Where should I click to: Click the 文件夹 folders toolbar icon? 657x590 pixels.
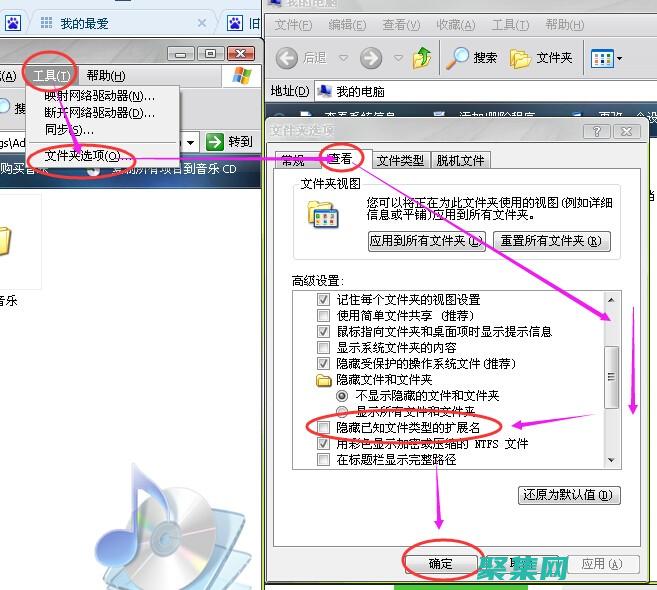520,58
